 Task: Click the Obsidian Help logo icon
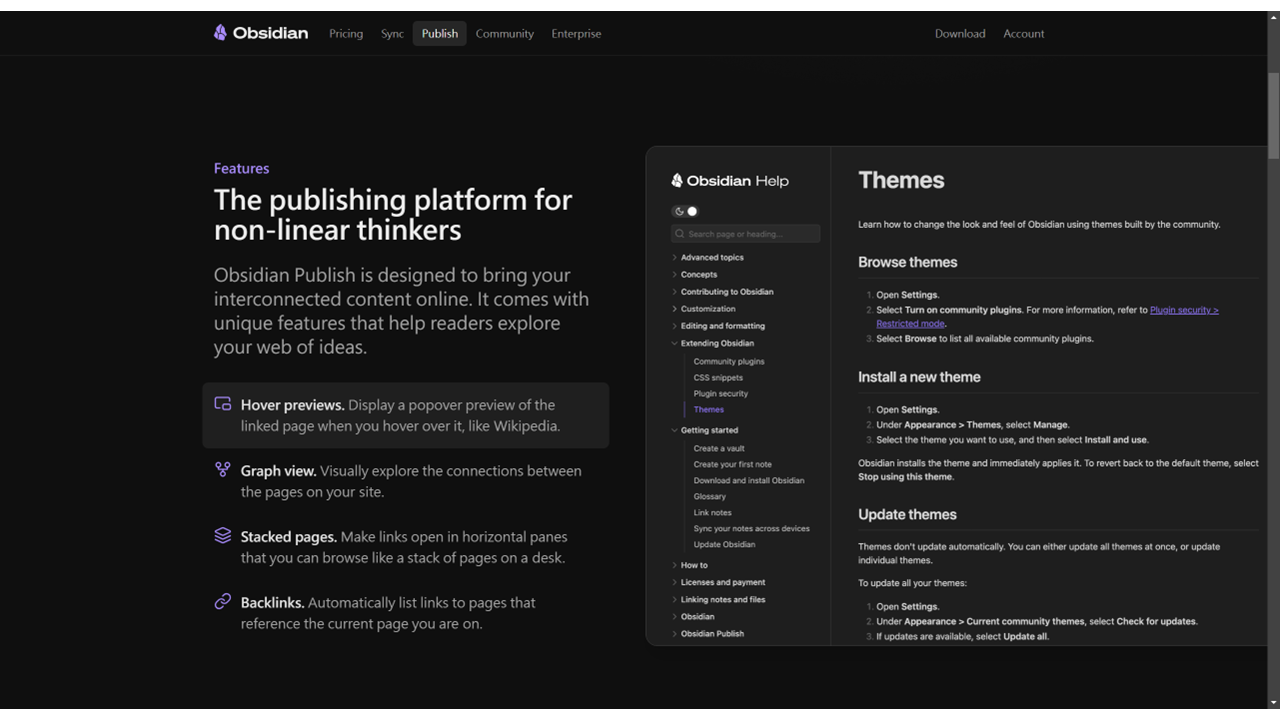[677, 181]
